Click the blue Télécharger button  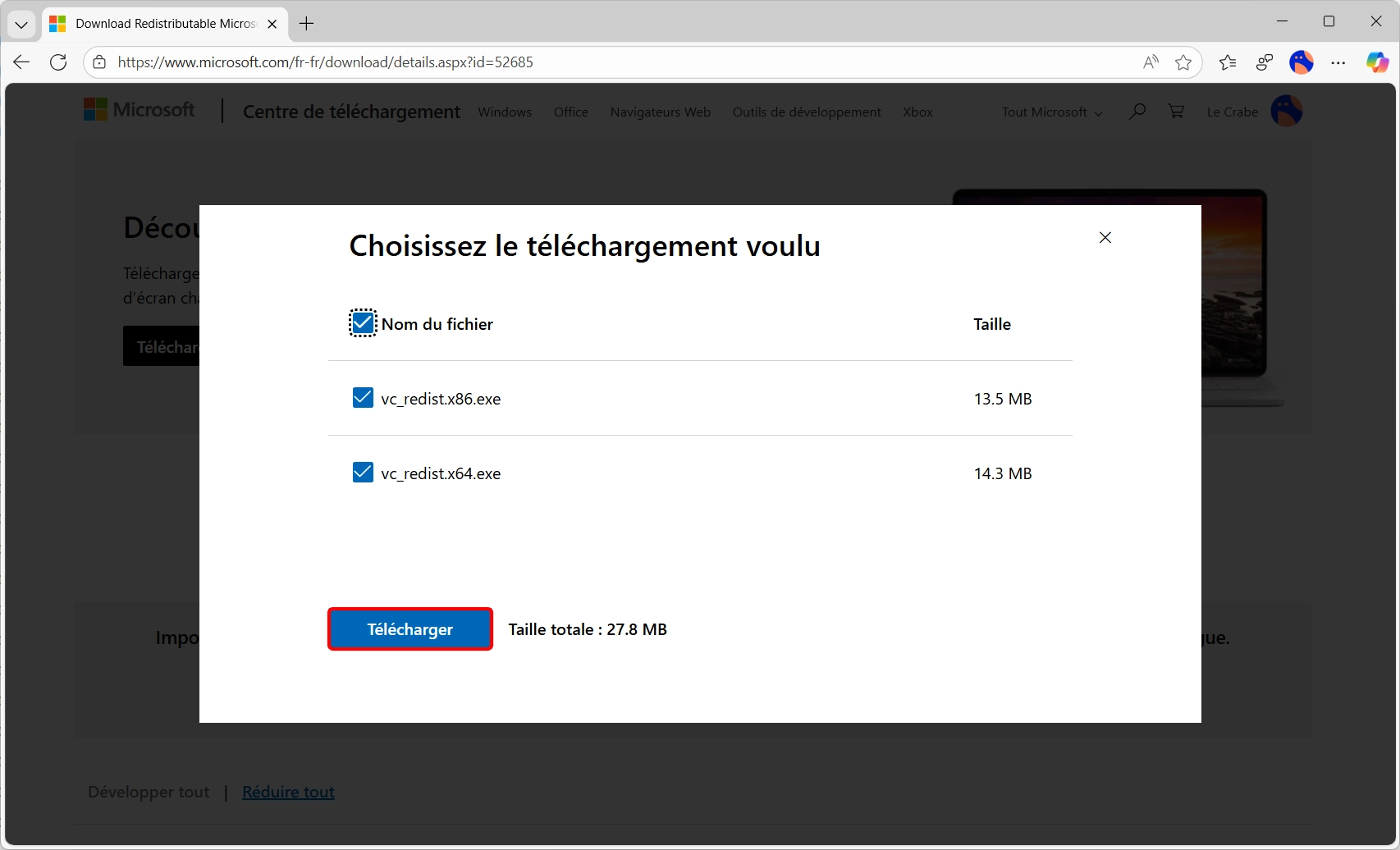pyautogui.click(x=410, y=629)
